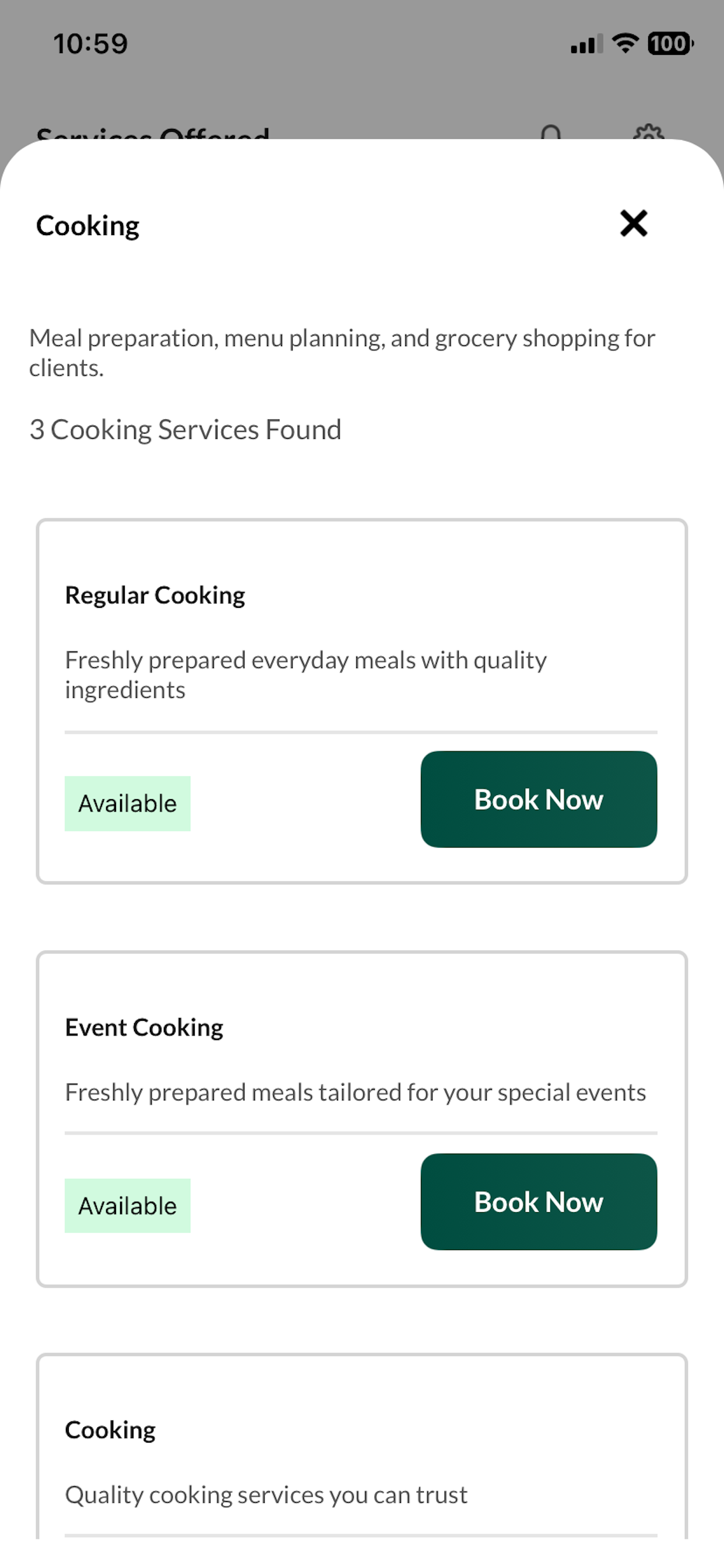Screen dimensions: 724x1568
Task: Tap the Wi-Fi status icon
Action: tap(625, 43)
